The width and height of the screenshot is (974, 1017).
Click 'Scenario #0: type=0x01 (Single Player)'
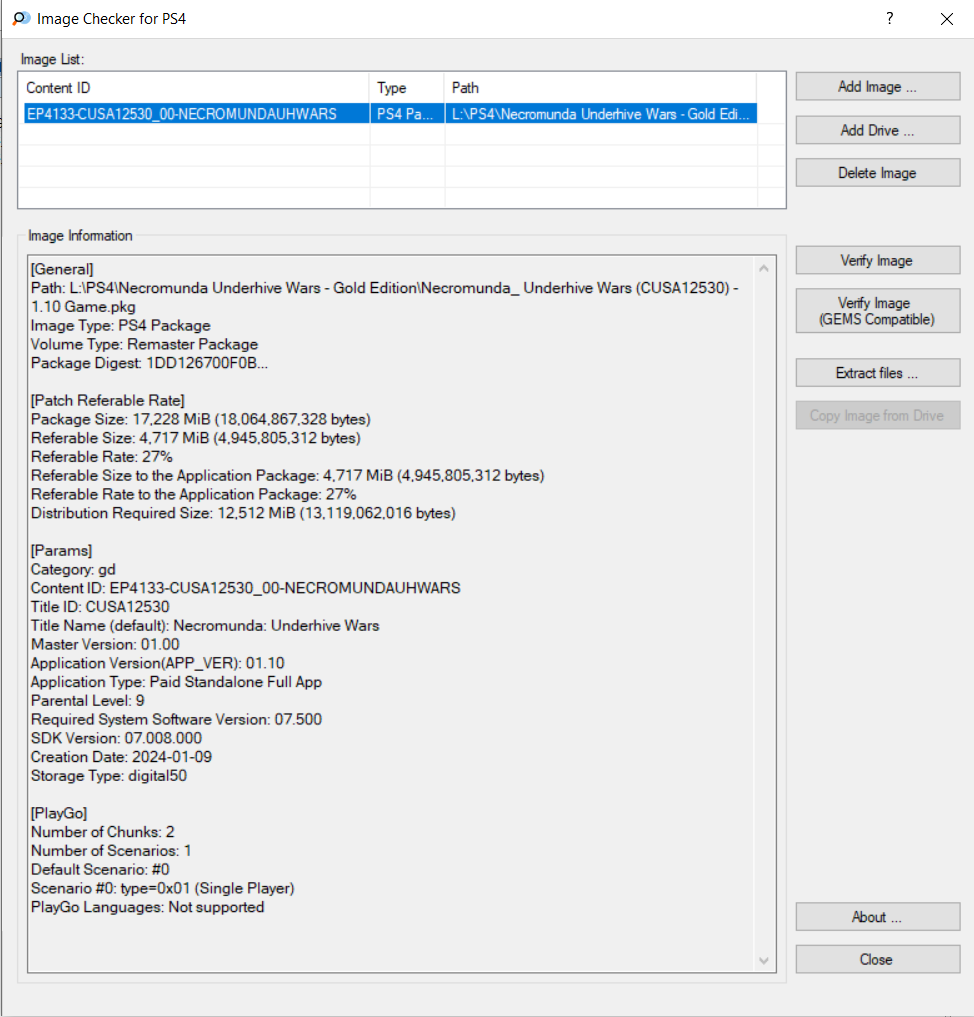tap(163, 889)
